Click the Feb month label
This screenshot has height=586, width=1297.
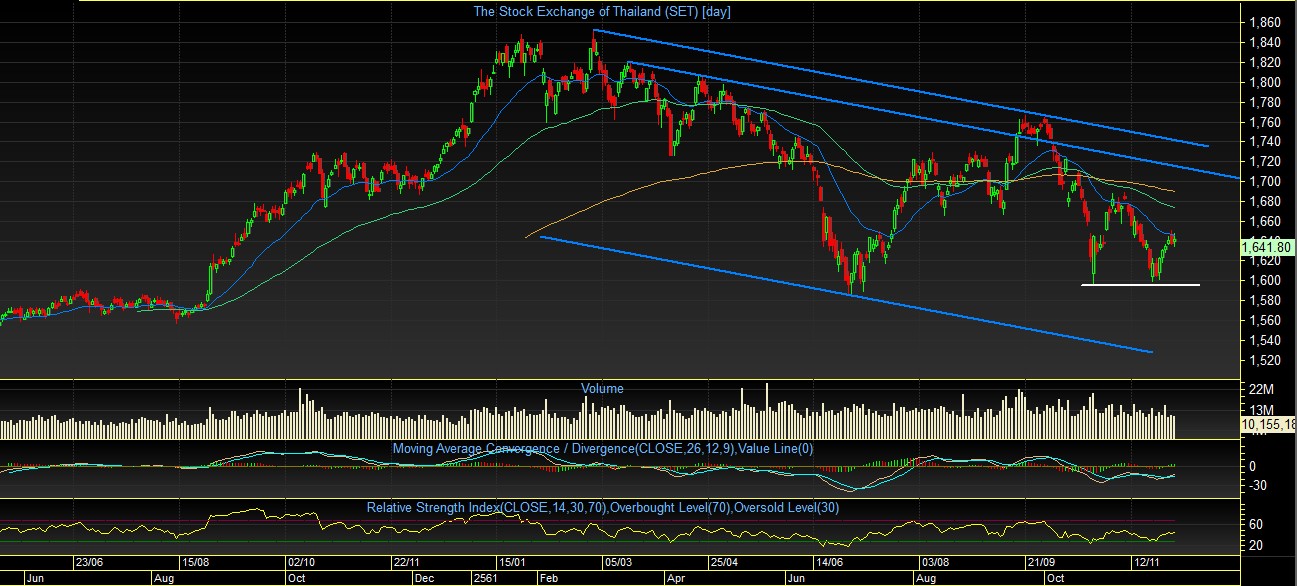tap(549, 578)
